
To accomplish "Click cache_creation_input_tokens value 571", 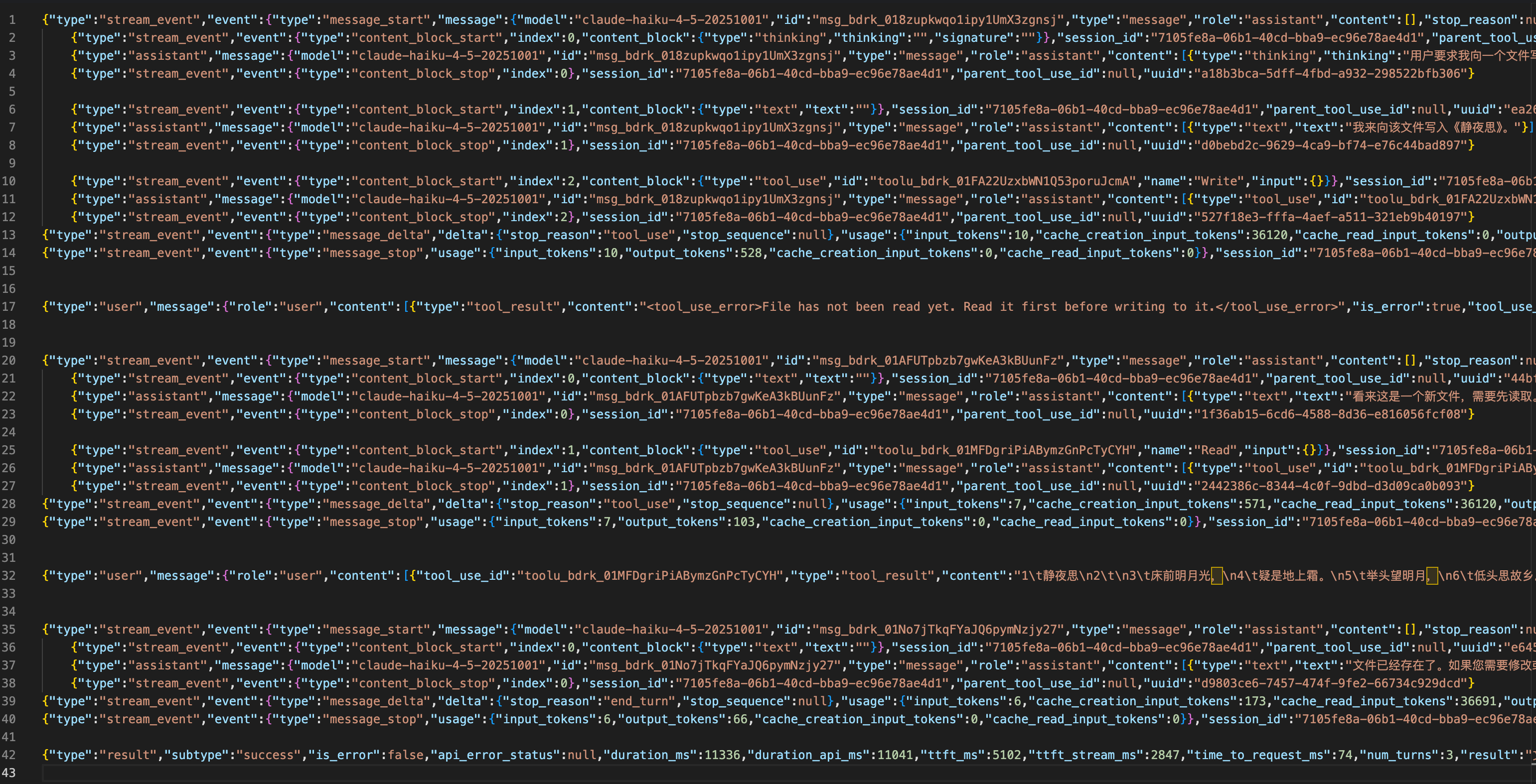I will (1255, 504).
